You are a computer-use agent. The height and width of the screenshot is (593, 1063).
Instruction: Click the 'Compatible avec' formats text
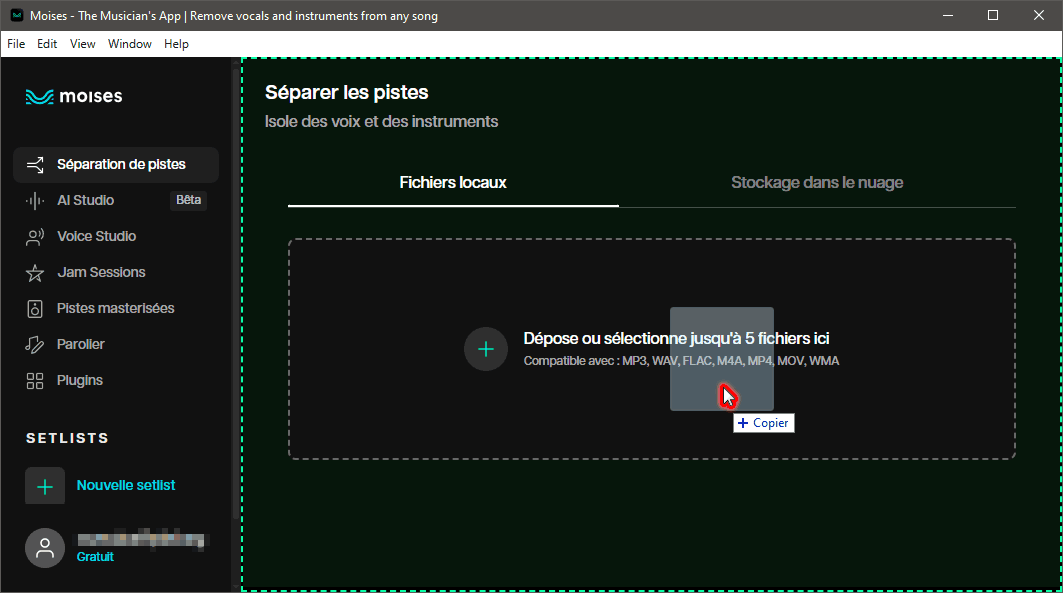click(x=681, y=361)
